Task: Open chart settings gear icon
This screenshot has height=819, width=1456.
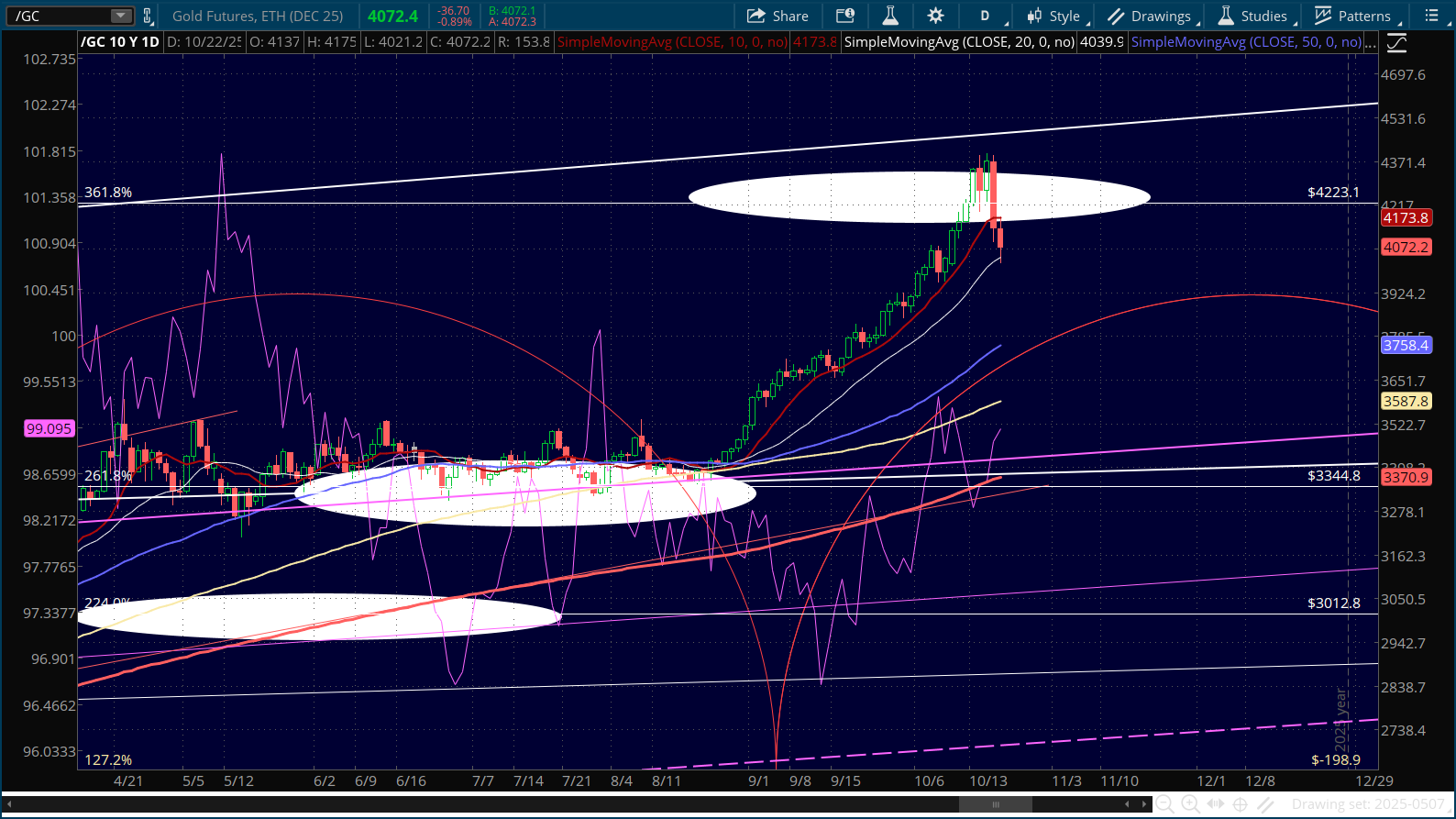Action: [935, 16]
